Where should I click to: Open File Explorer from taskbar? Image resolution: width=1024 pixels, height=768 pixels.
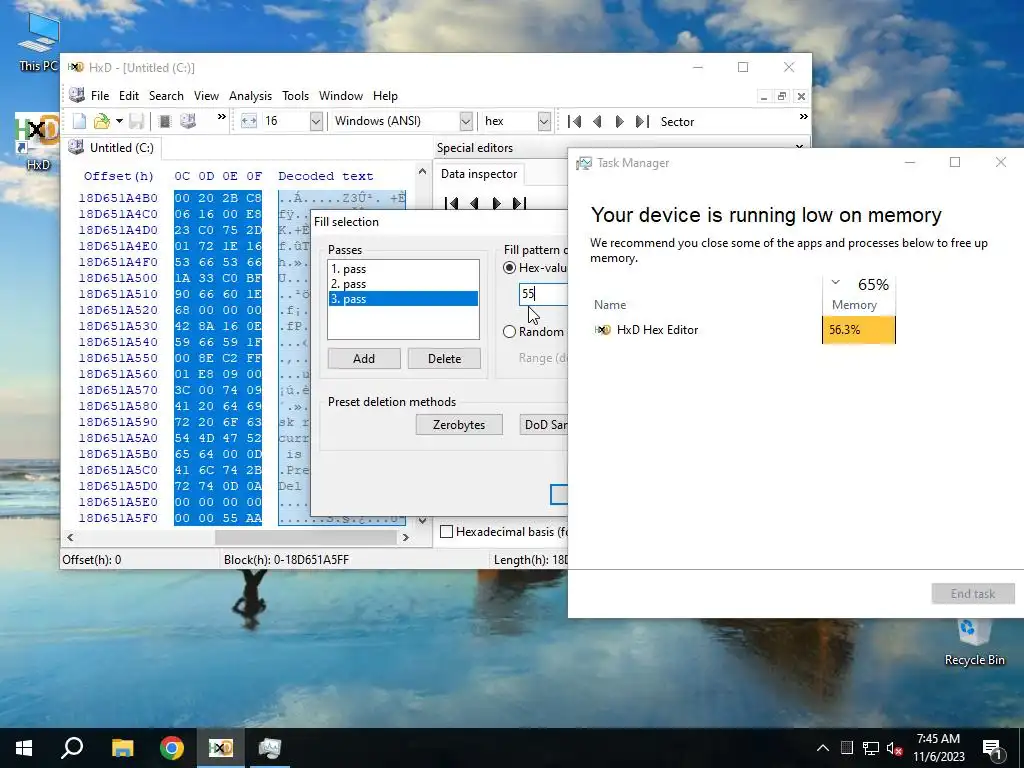click(122, 748)
